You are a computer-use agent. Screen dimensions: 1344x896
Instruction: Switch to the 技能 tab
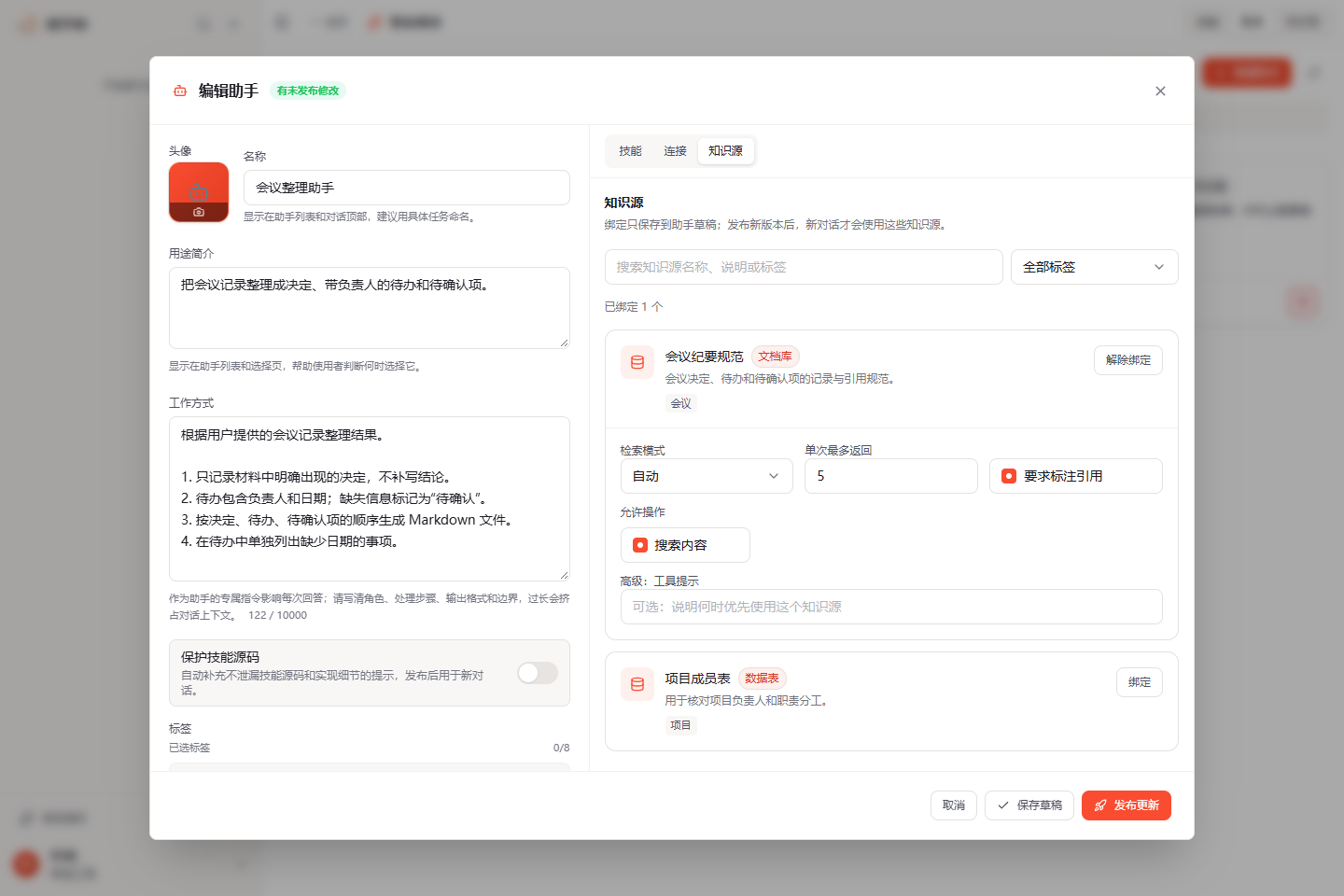(x=631, y=151)
